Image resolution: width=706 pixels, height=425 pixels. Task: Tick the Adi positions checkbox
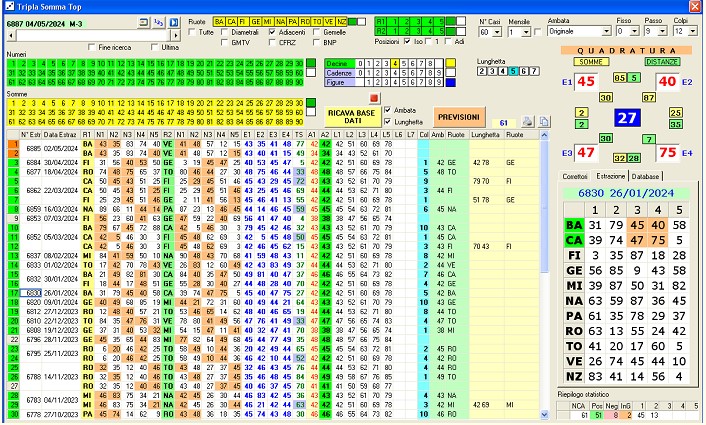click(x=448, y=41)
